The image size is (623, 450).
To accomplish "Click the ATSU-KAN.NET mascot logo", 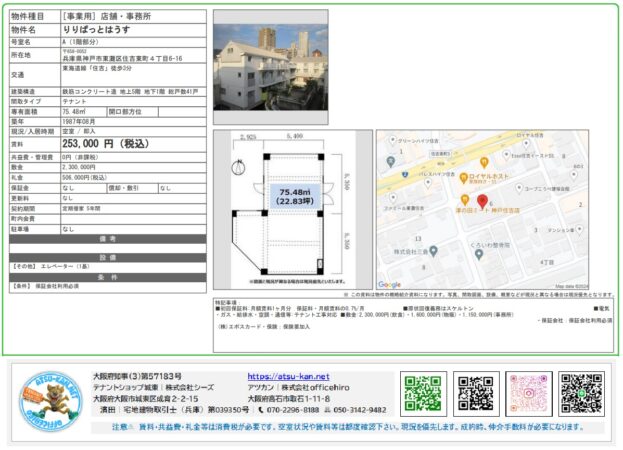I will (50, 402).
